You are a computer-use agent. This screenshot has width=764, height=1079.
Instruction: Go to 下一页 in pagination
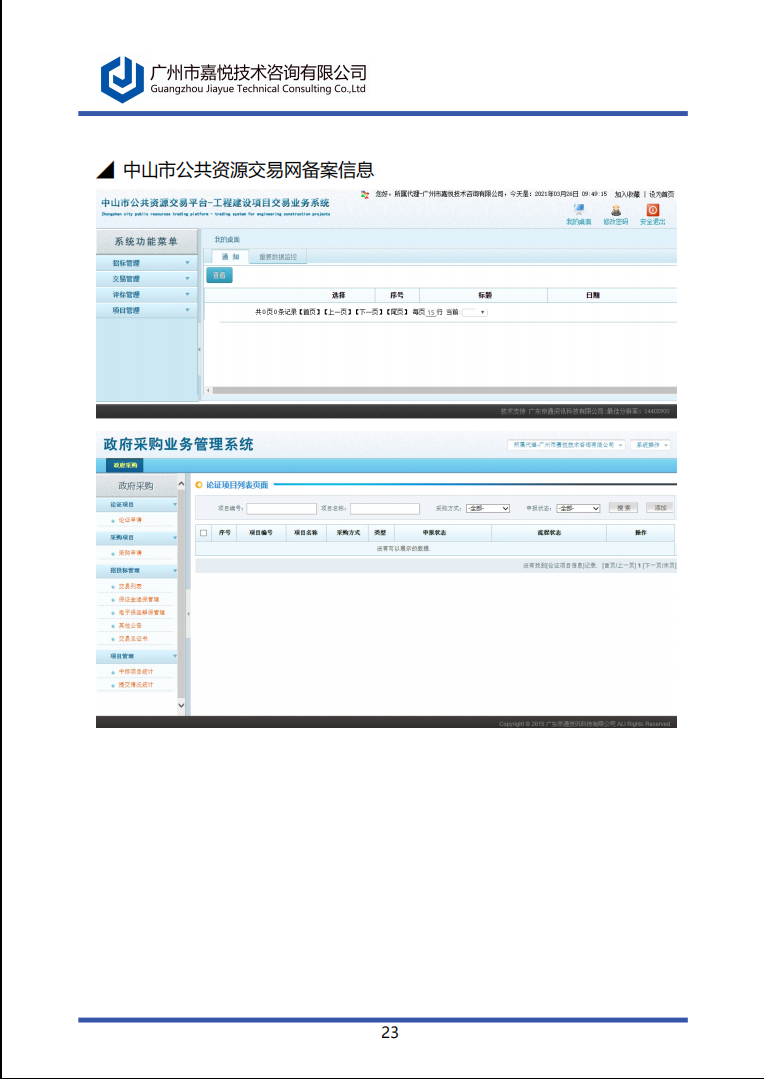pyautogui.click(x=368, y=312)
